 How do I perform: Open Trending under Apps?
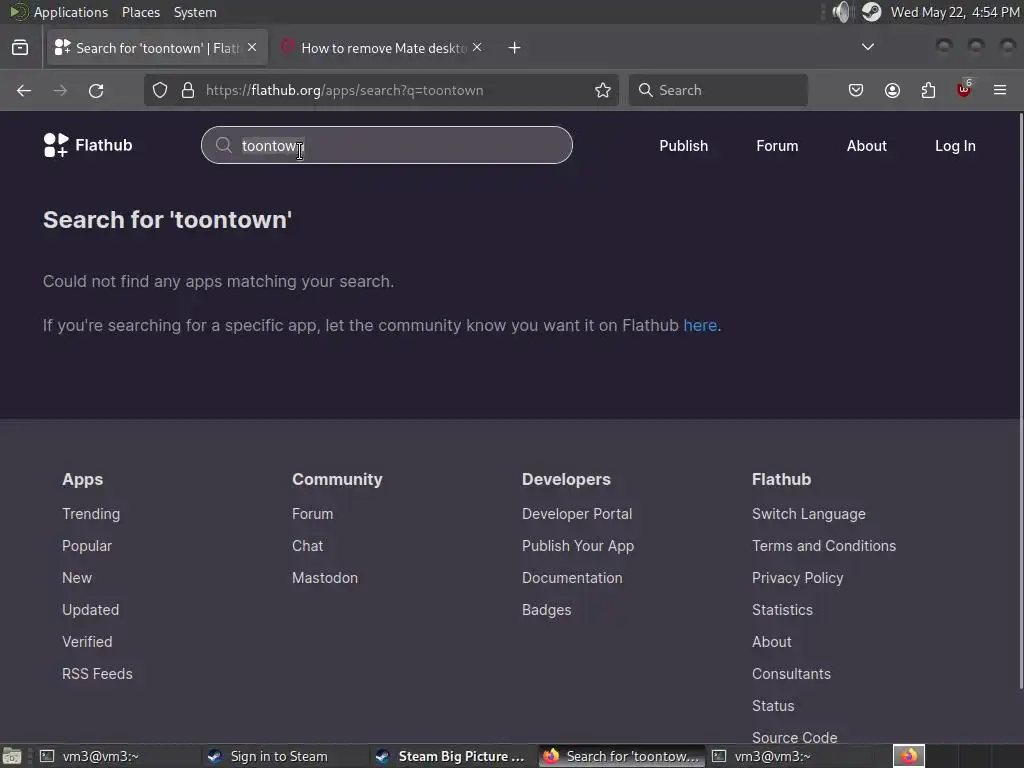91,514
